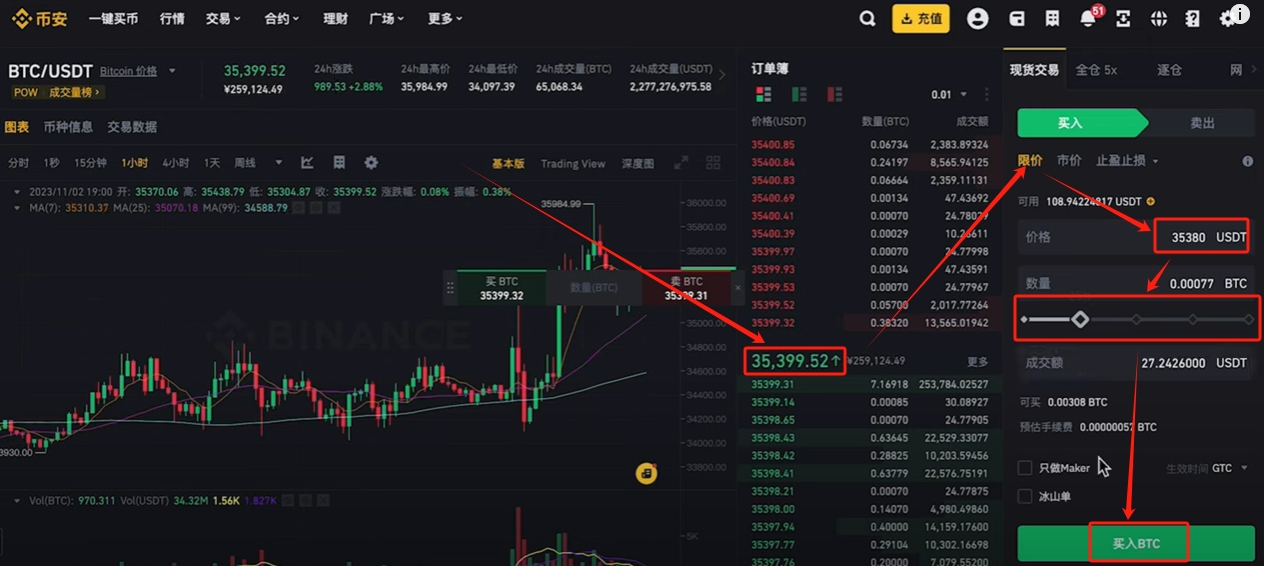1264x566 pixels.
Task: Open the search magnifier icon
Action: coord(867,18)
